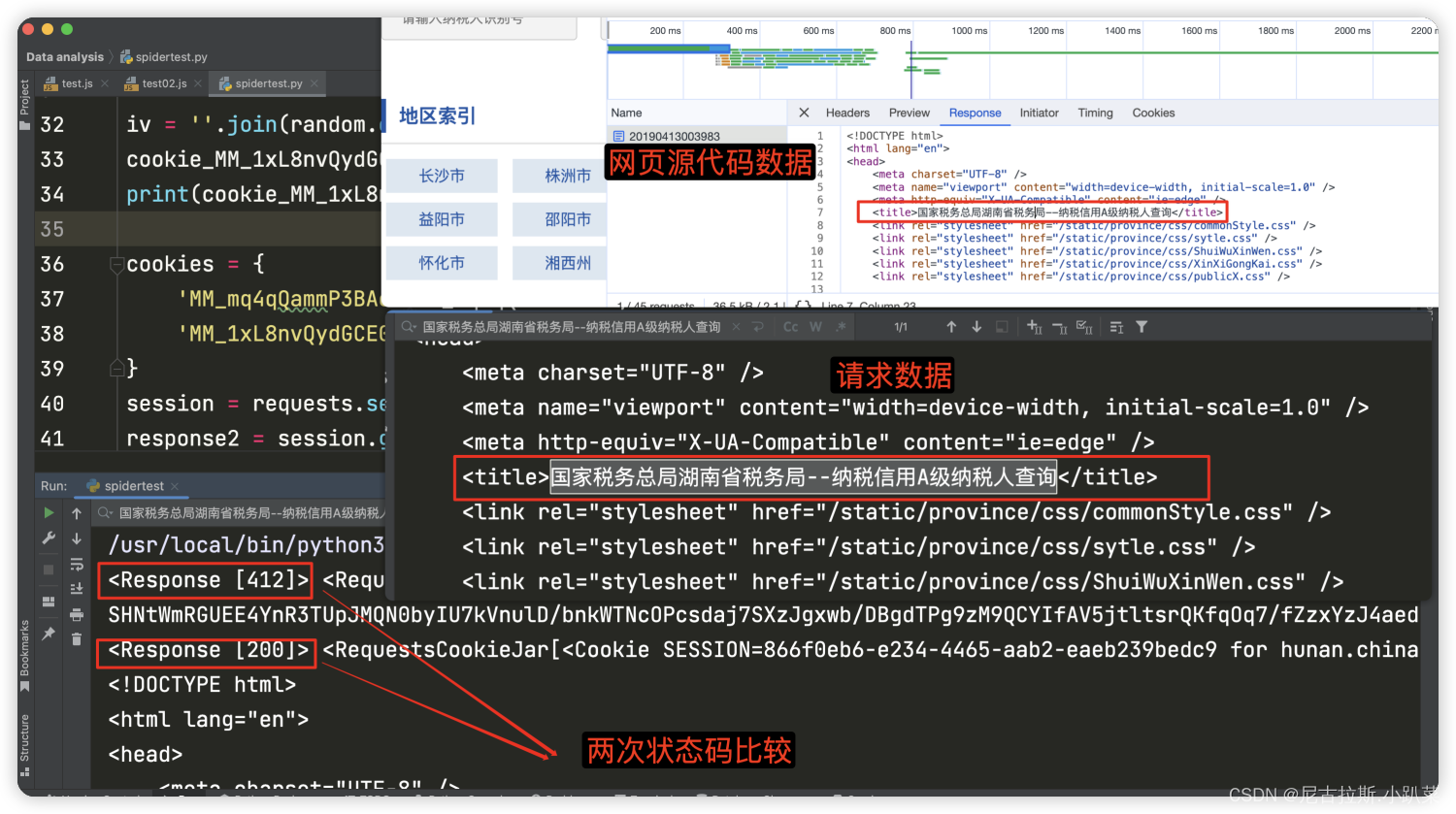Open run configuration settings with the wrench icon
The image size is (1456, 814).
(x=49, y=537)
